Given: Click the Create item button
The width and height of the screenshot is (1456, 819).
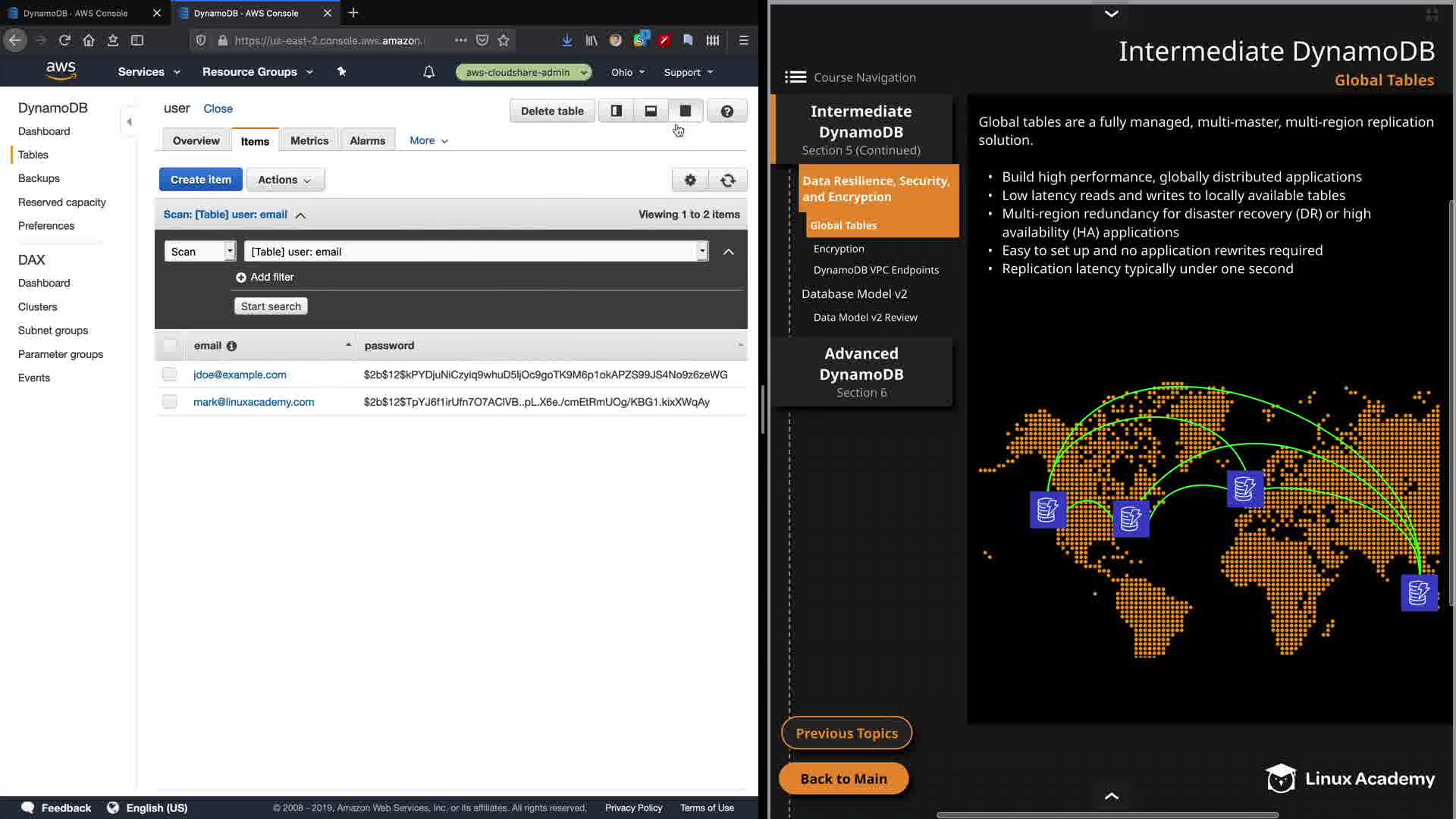Looking at the screenshot, I should pyautogui.click(x=201, y=180).
